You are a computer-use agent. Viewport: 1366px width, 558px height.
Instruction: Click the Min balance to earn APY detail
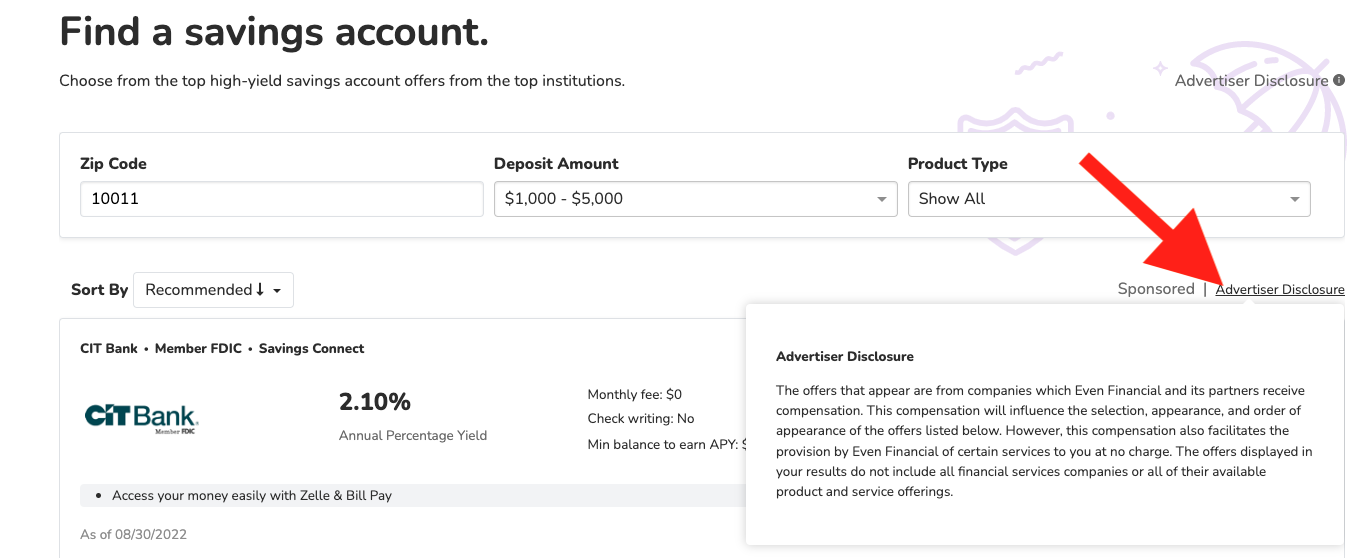[x=665, y=444]
